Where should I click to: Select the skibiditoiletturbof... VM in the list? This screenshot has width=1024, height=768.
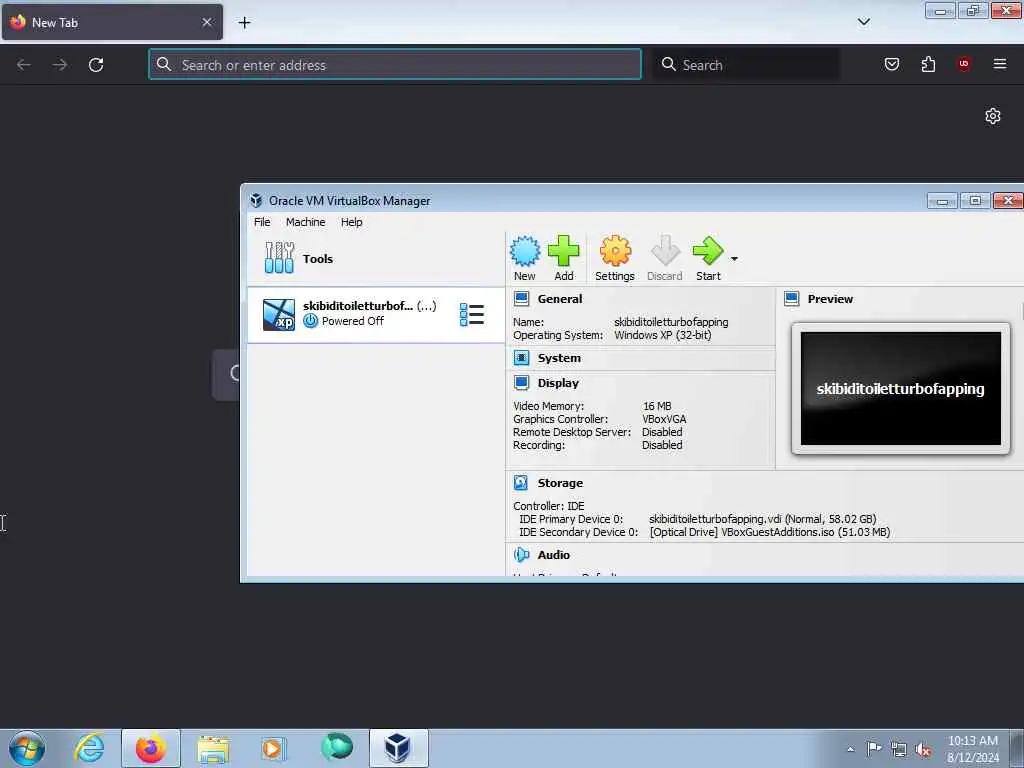pyautogui.click(x=376, y=314)
